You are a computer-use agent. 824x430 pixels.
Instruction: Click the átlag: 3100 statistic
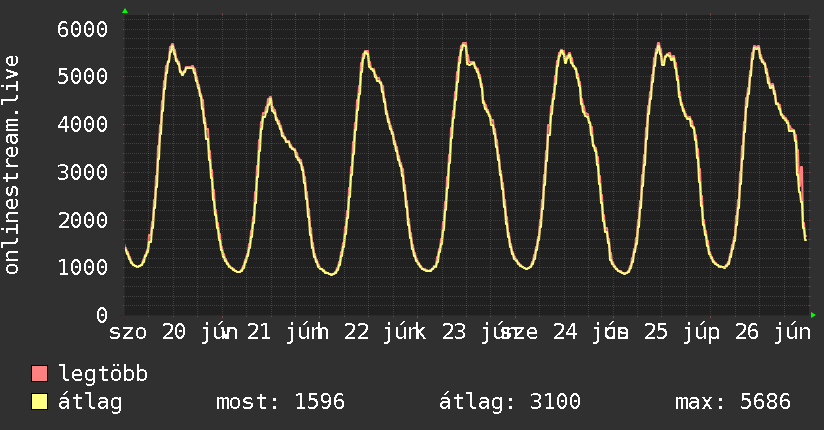(510, 402)
